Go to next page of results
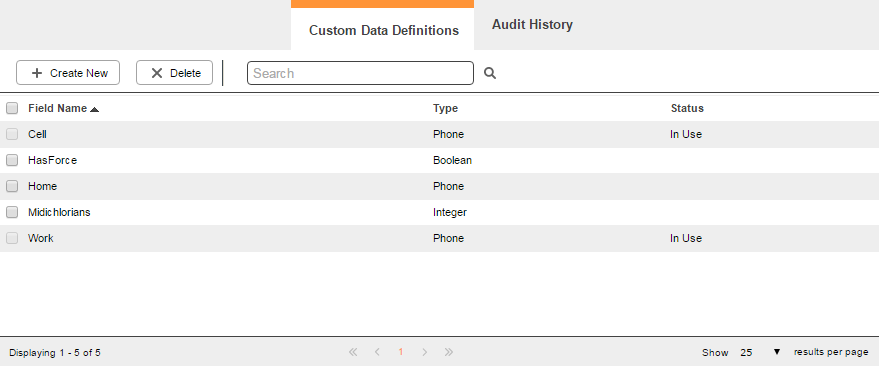This screenshot has height=366, width=879. pos(424,352)
